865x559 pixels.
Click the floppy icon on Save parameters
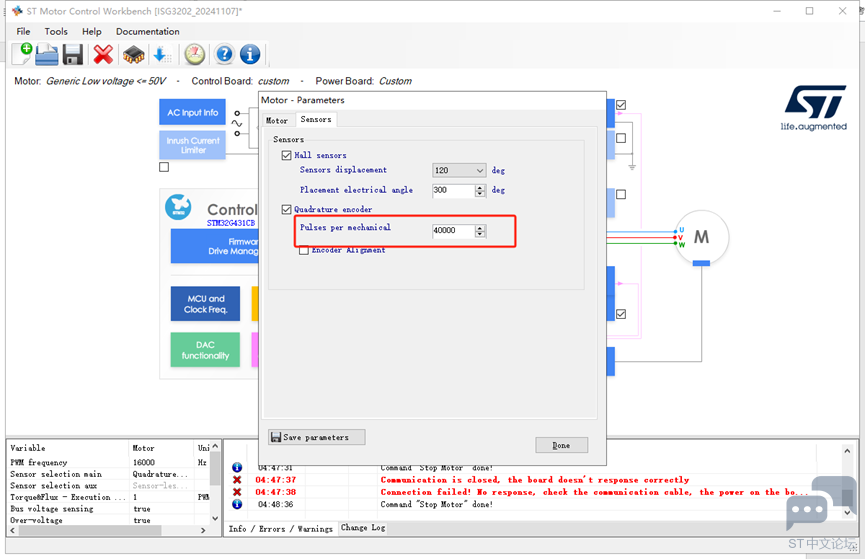tap(276, 437)
